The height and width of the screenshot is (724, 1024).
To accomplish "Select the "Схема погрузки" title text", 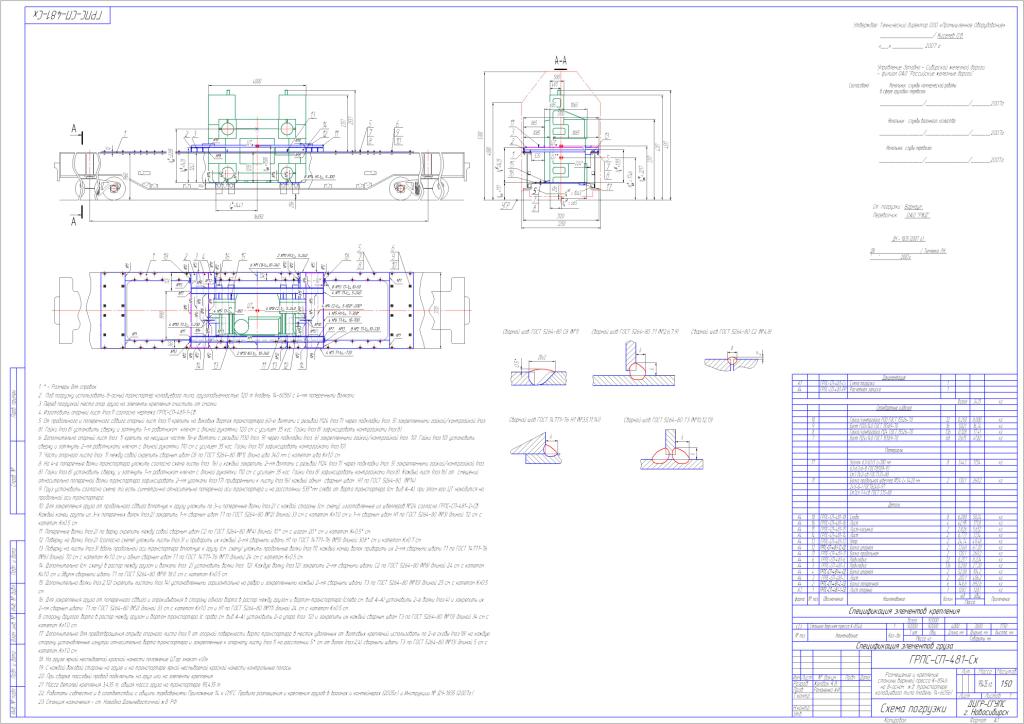I will click(912, 708).
